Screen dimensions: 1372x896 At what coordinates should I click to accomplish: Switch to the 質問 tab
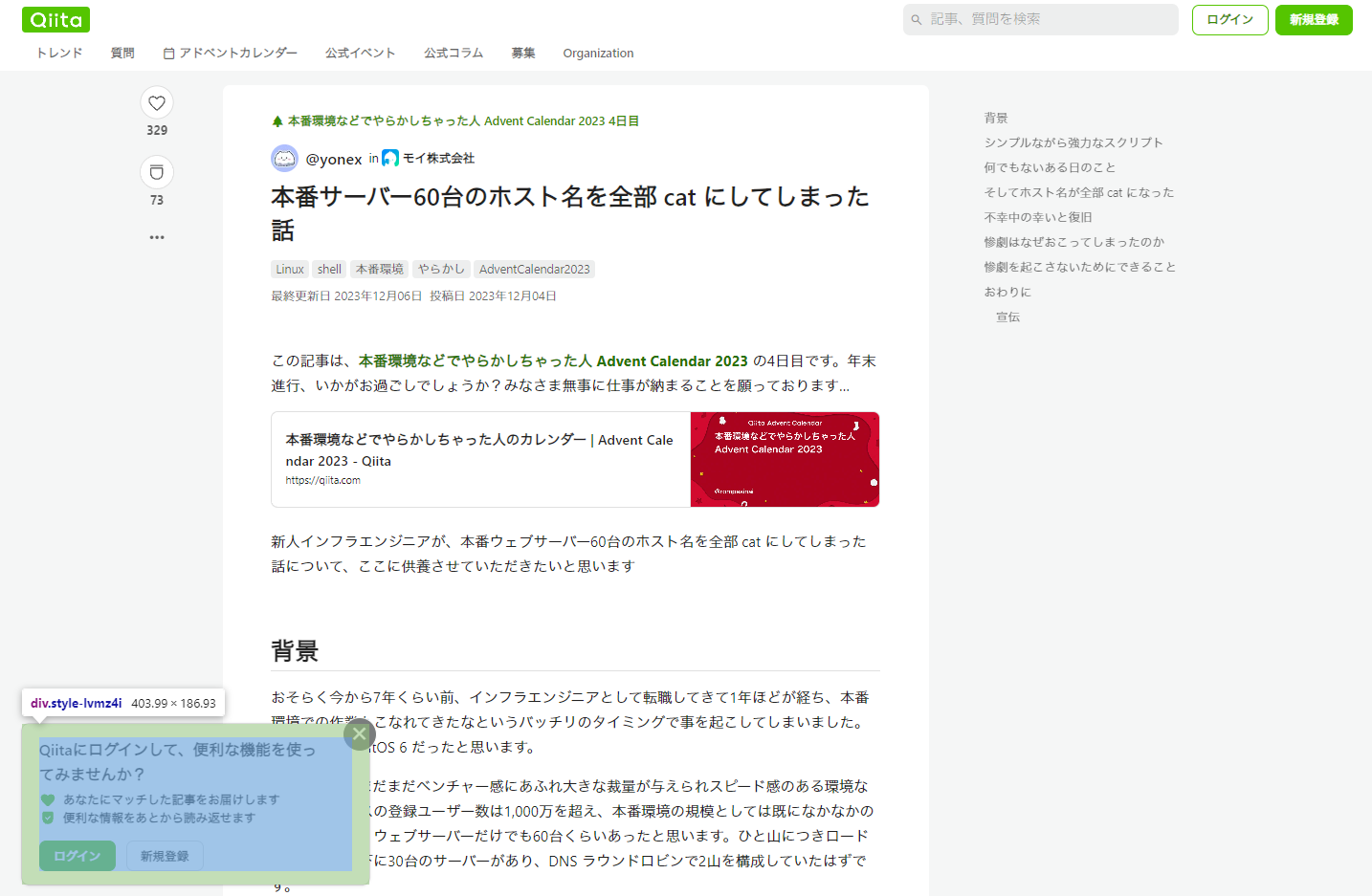point(122,53)
